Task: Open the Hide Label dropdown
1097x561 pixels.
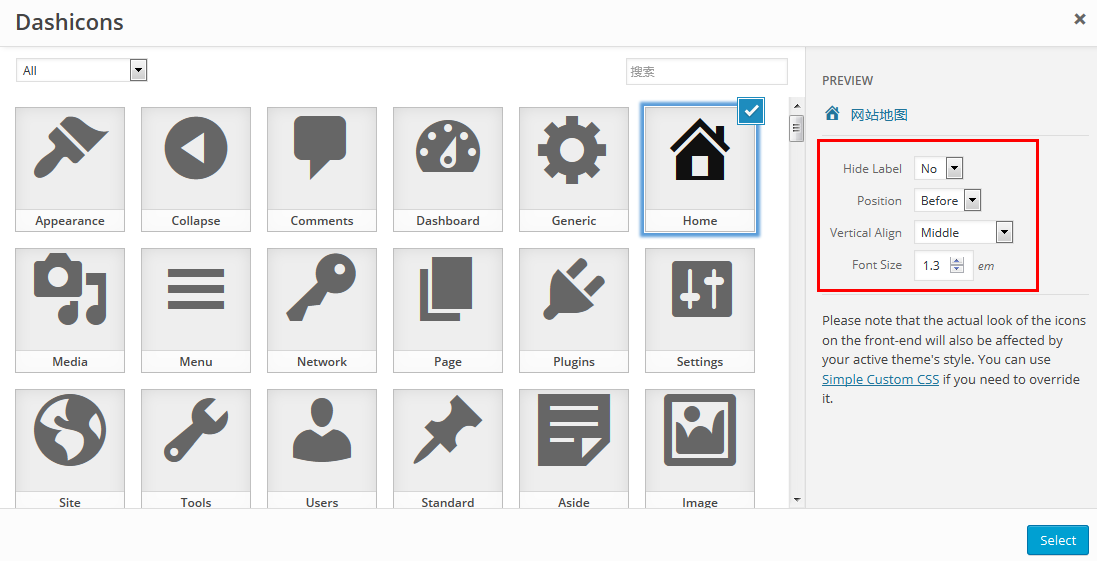Action: pos(939,169)
